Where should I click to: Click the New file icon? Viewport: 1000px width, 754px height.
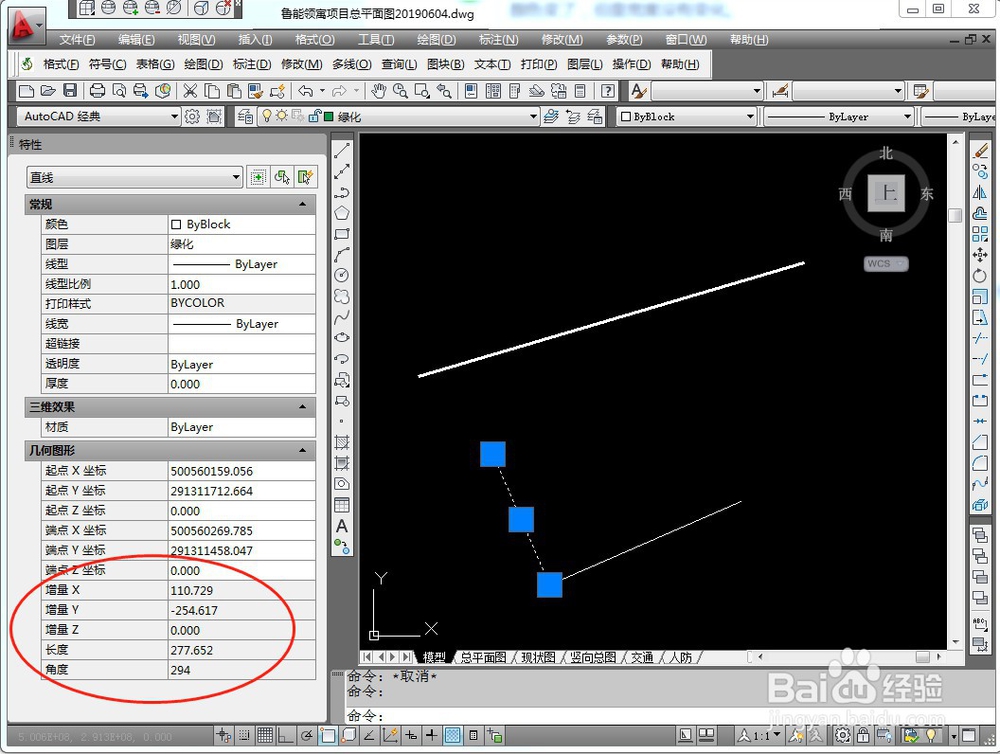(26, 91)
